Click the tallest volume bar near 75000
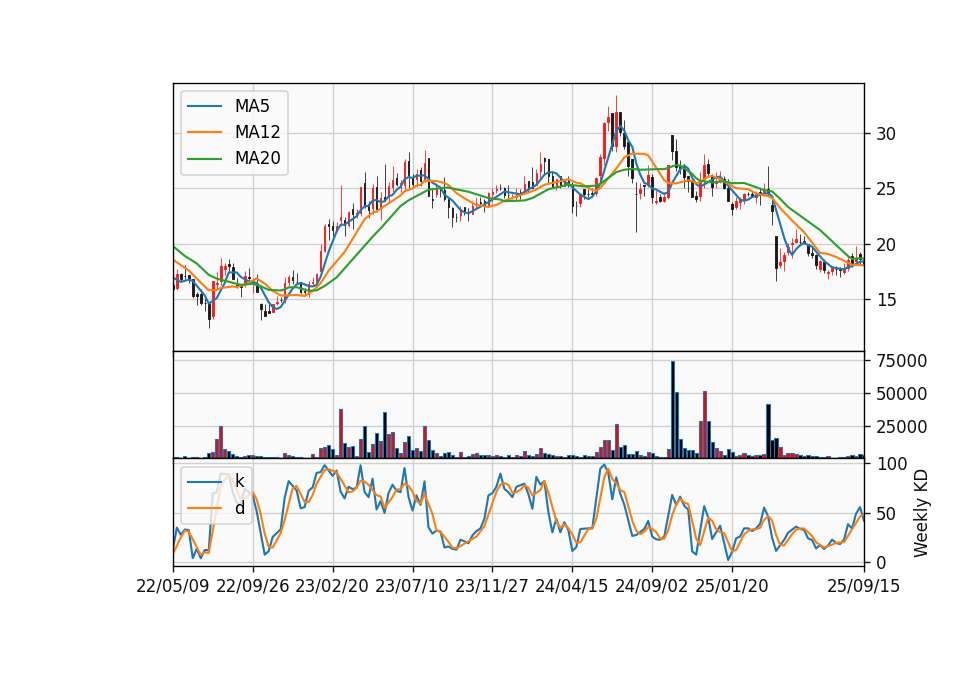This screenshot has height=690, width=960. point(673,410)
